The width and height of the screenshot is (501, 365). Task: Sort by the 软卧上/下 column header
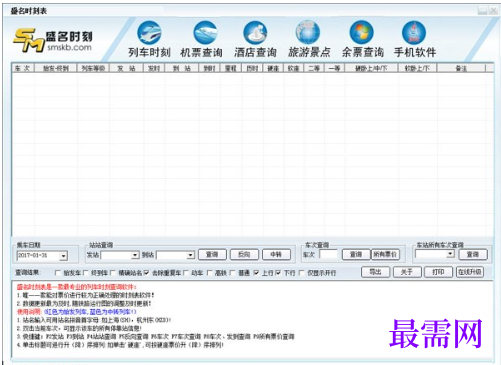point(417,68)
